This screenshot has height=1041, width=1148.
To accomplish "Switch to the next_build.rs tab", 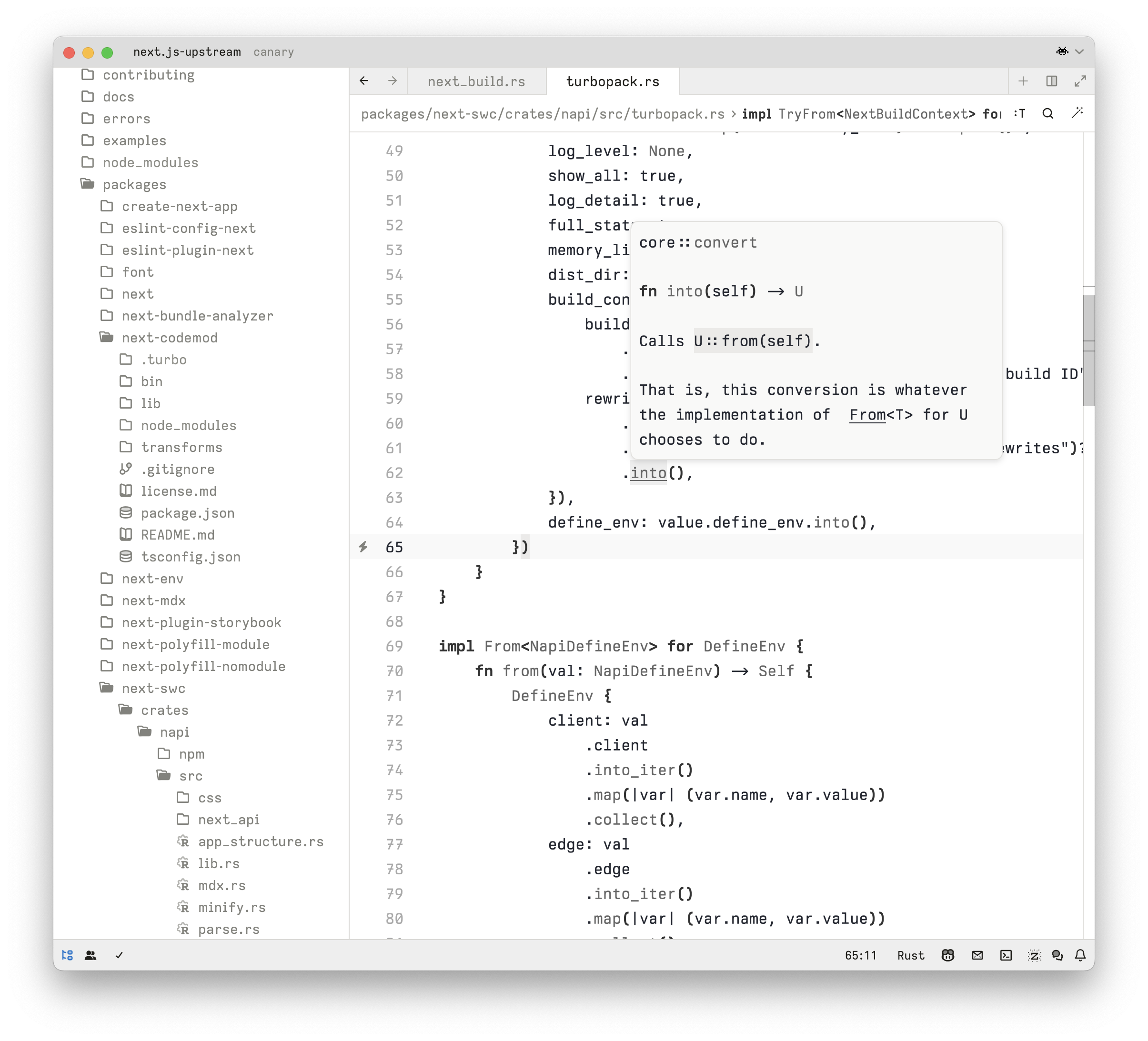I will (476, 81).
